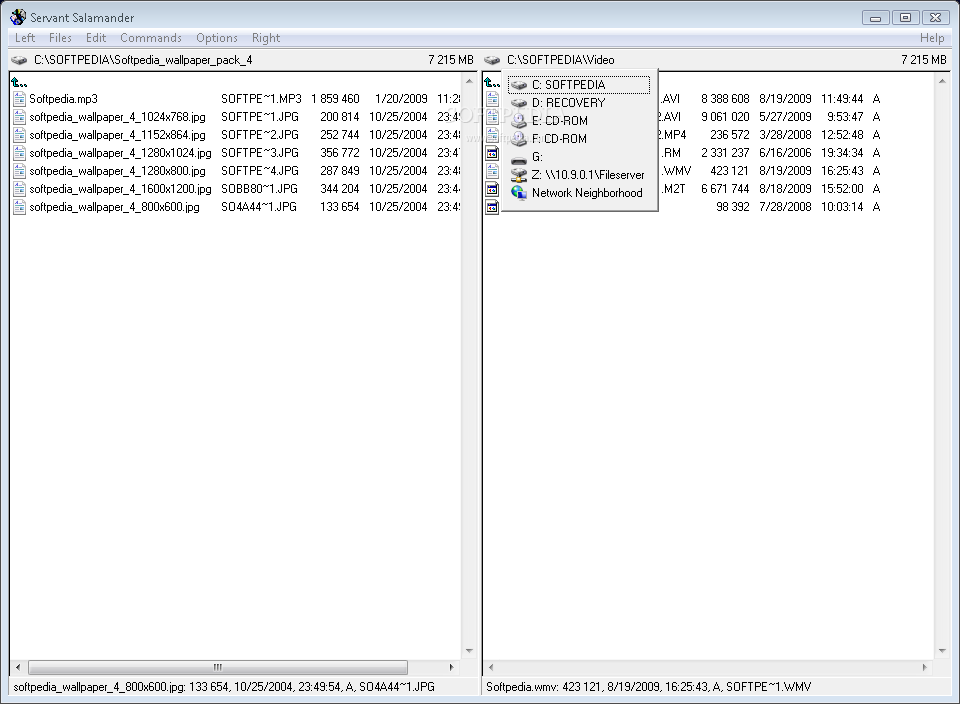Select D: RECOVERY drive from the list
The height and width of the screenshot is (704, 960).
click(579, 103)
